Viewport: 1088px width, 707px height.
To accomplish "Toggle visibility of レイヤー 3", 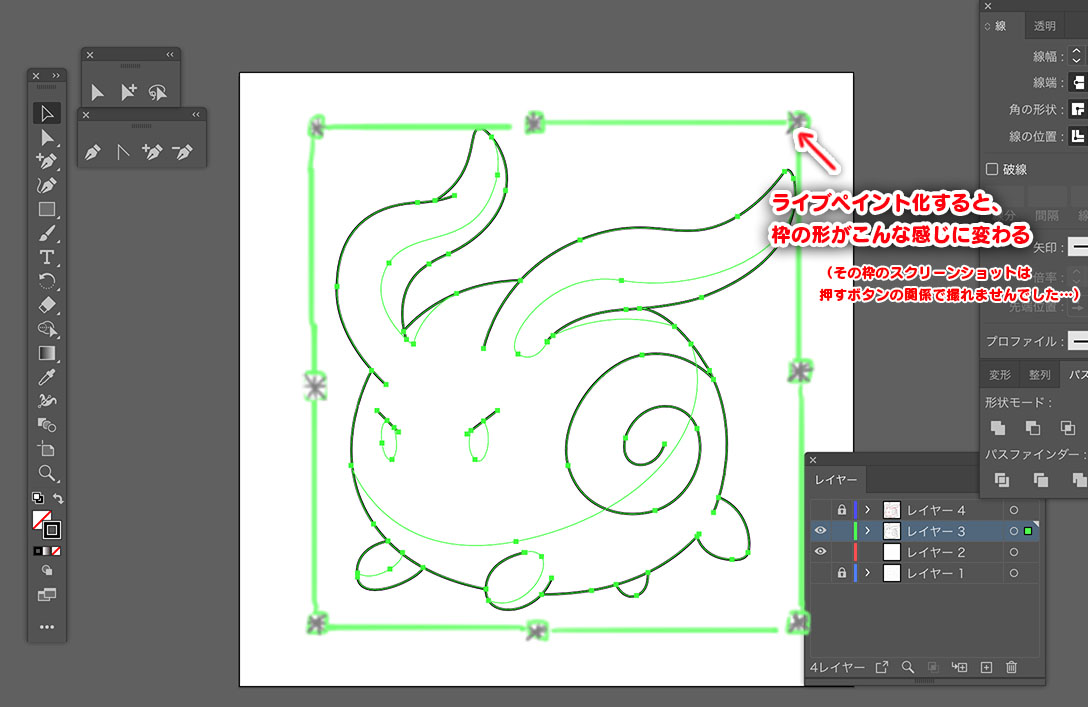I will pyautogui.click(x=820, y=531).
